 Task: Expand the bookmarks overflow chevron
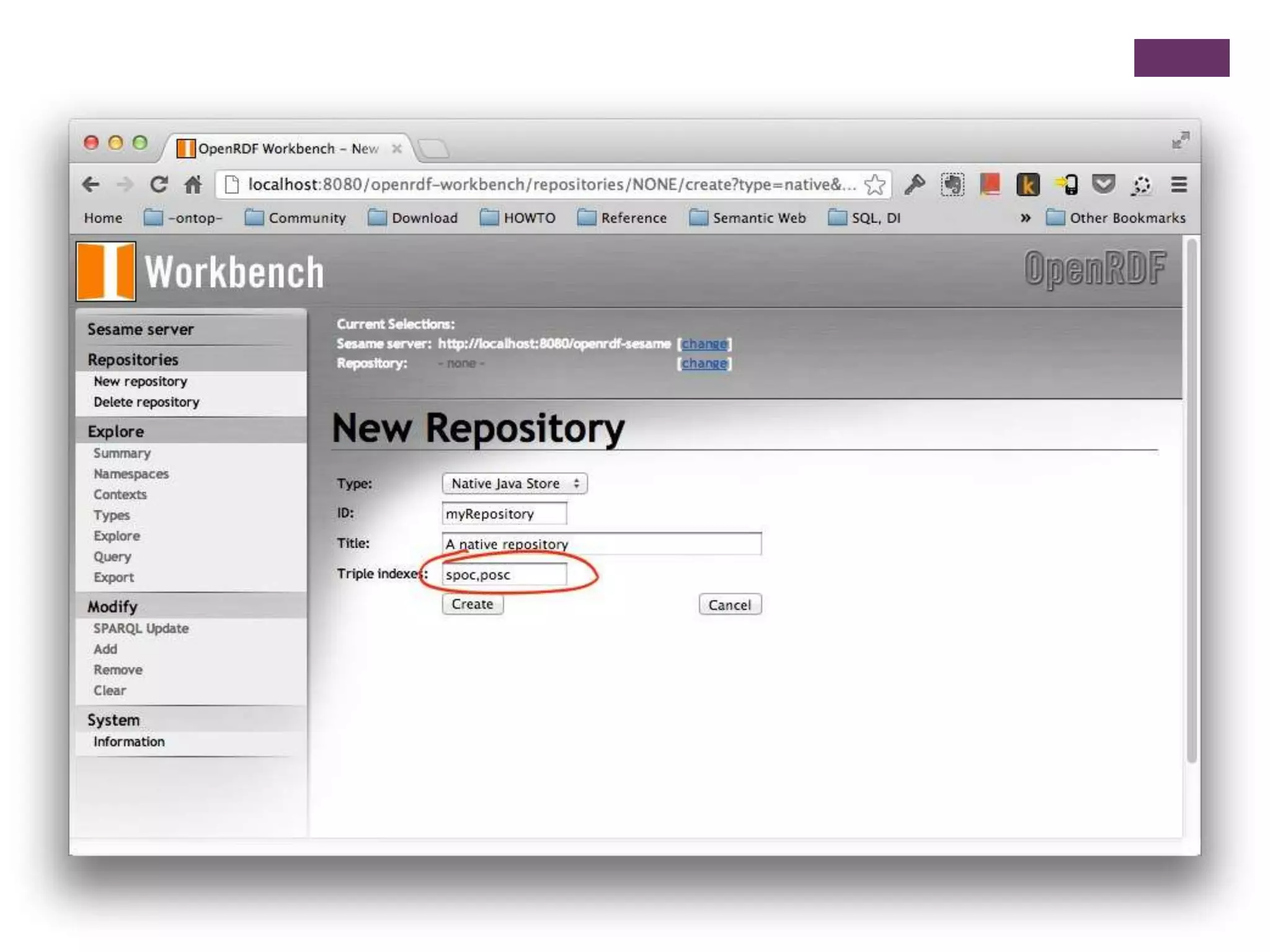click(1025, 218)
